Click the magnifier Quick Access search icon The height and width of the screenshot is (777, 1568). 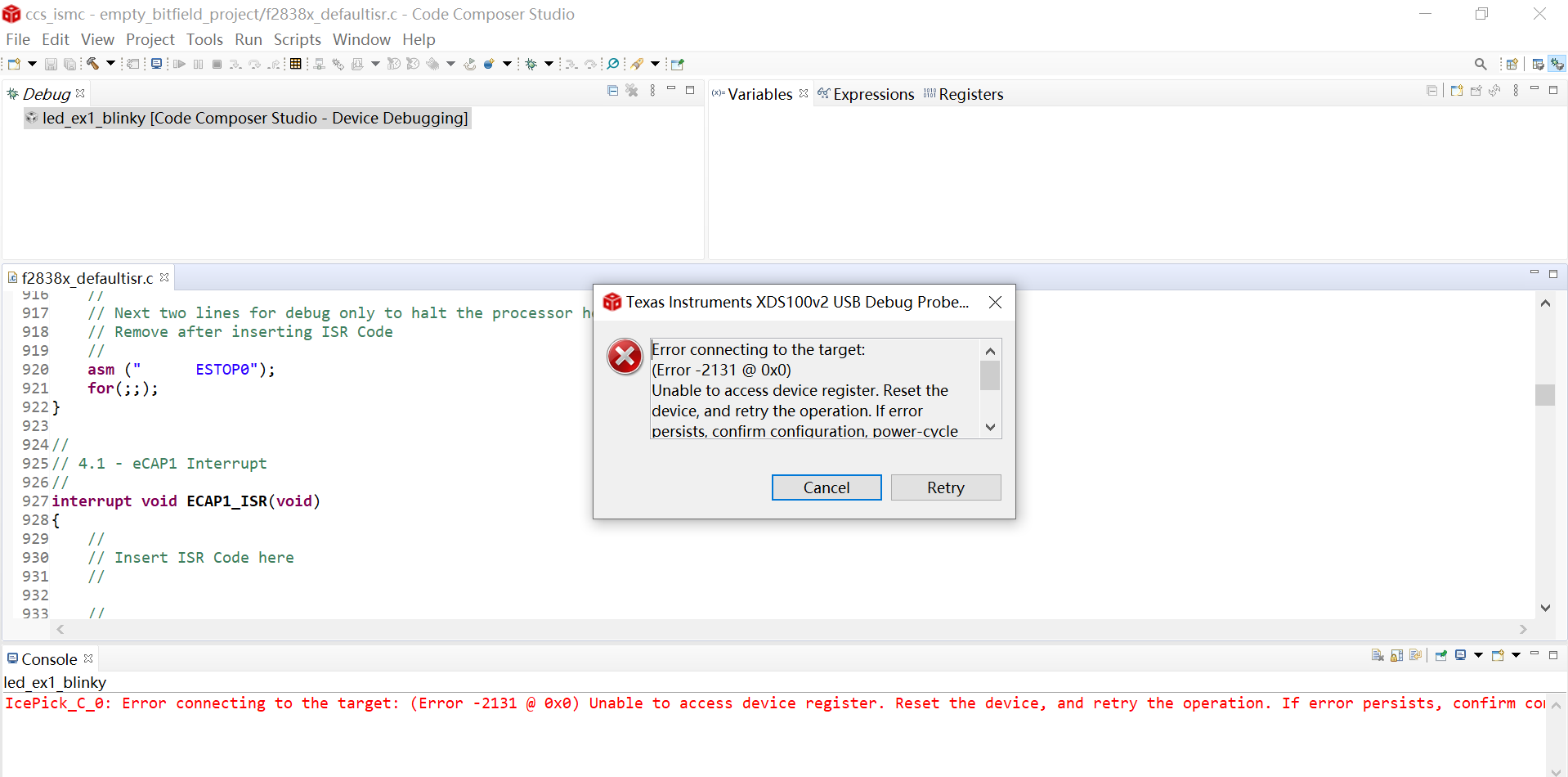(x=1481, y=64)
